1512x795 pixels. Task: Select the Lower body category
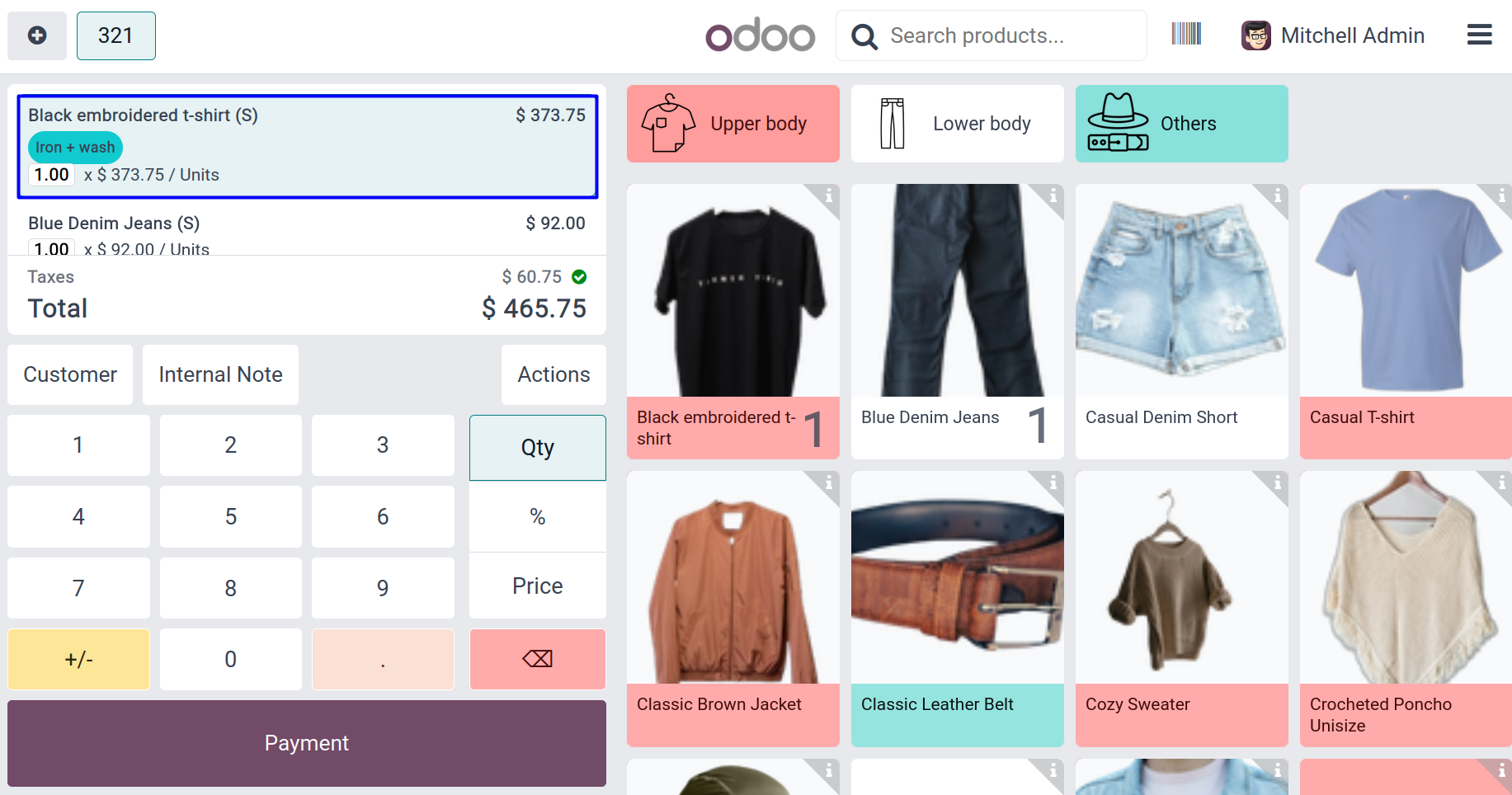957,124
